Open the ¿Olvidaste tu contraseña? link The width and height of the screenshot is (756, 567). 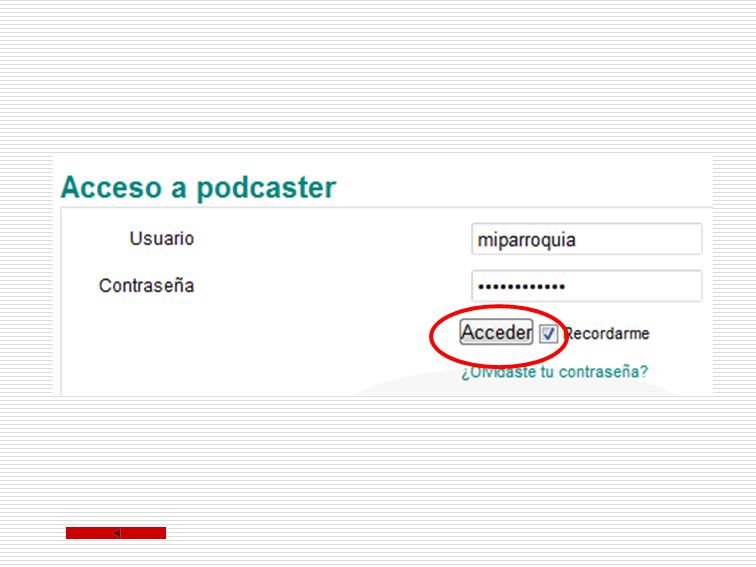point(555,372)
